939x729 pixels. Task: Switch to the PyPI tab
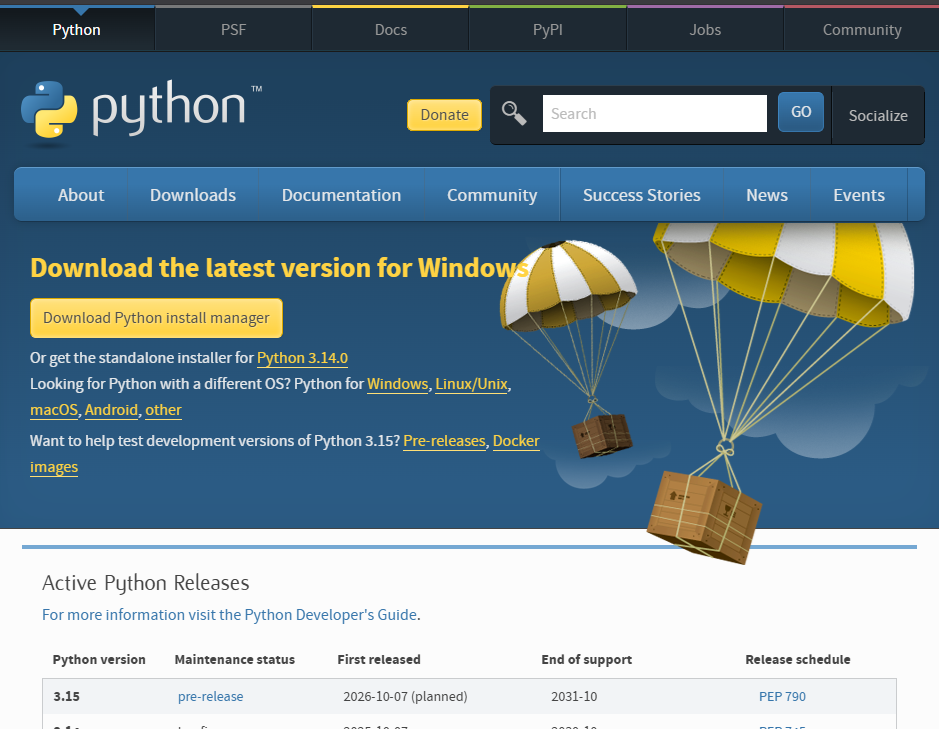click(x=547, y=29)
